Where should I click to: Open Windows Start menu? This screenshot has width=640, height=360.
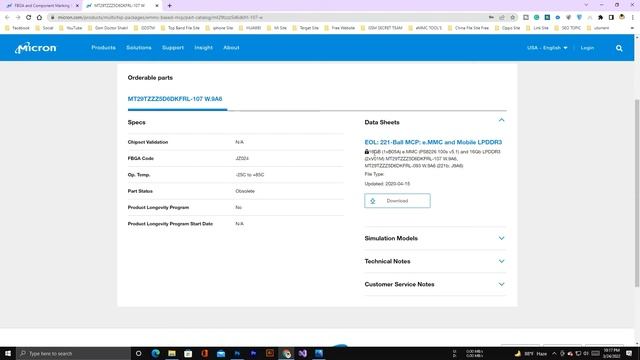click(x=8, y=353)
